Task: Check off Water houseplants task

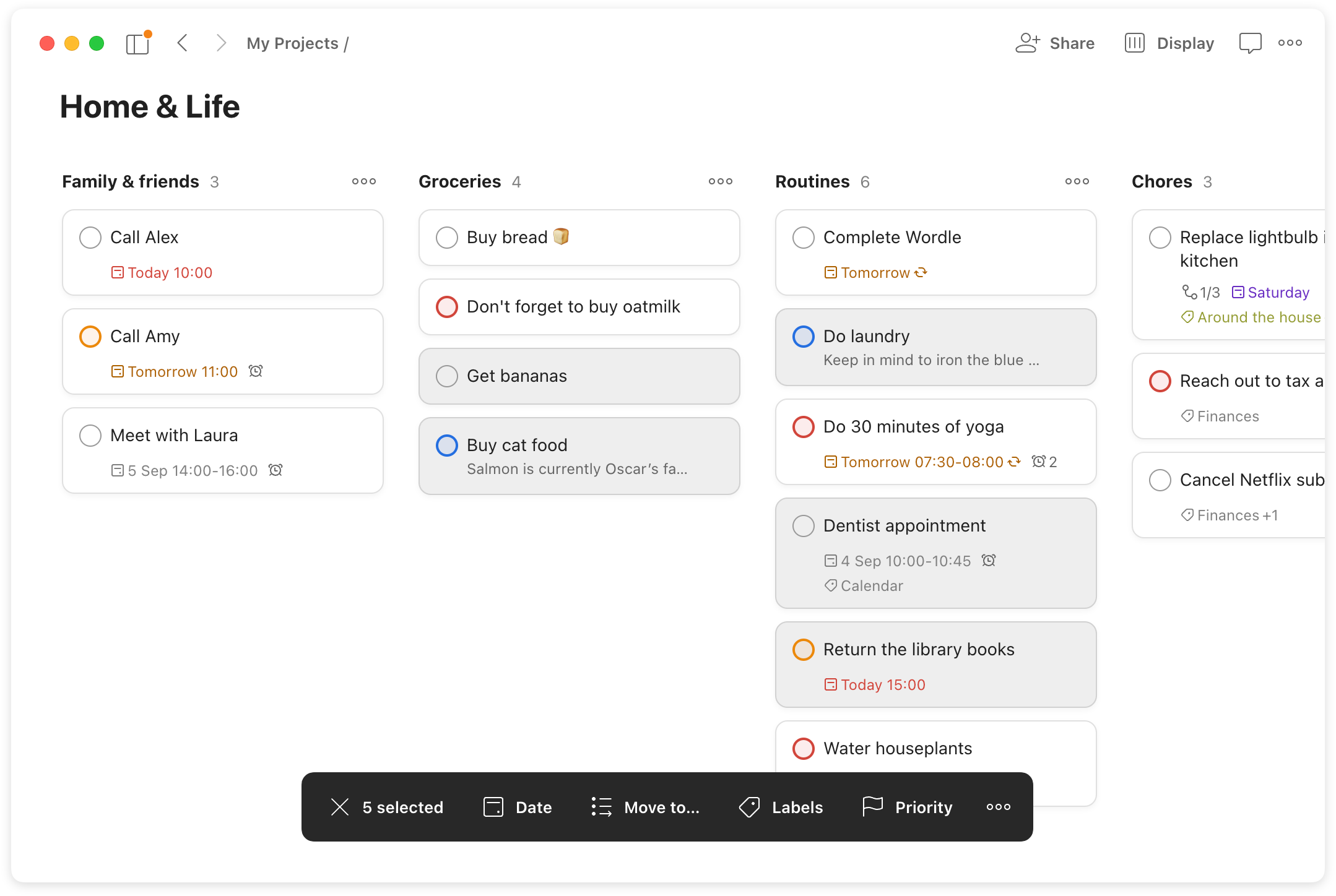Action: coord(804,749)
